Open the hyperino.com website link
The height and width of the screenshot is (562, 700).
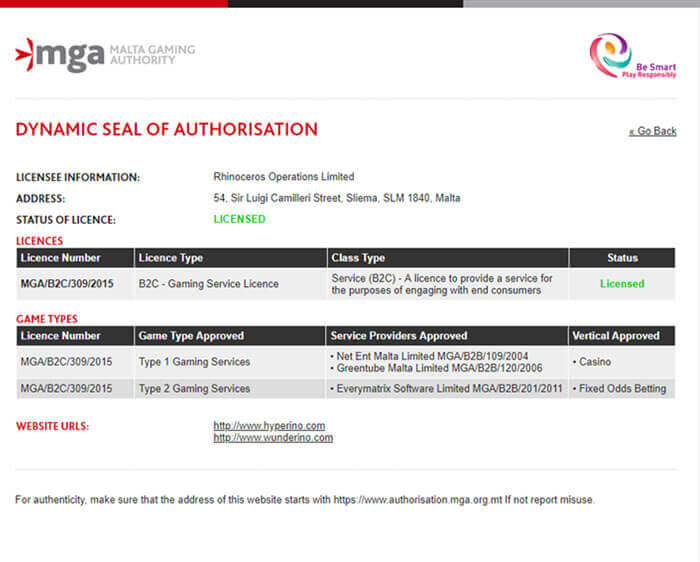click(x=269, y=425)
